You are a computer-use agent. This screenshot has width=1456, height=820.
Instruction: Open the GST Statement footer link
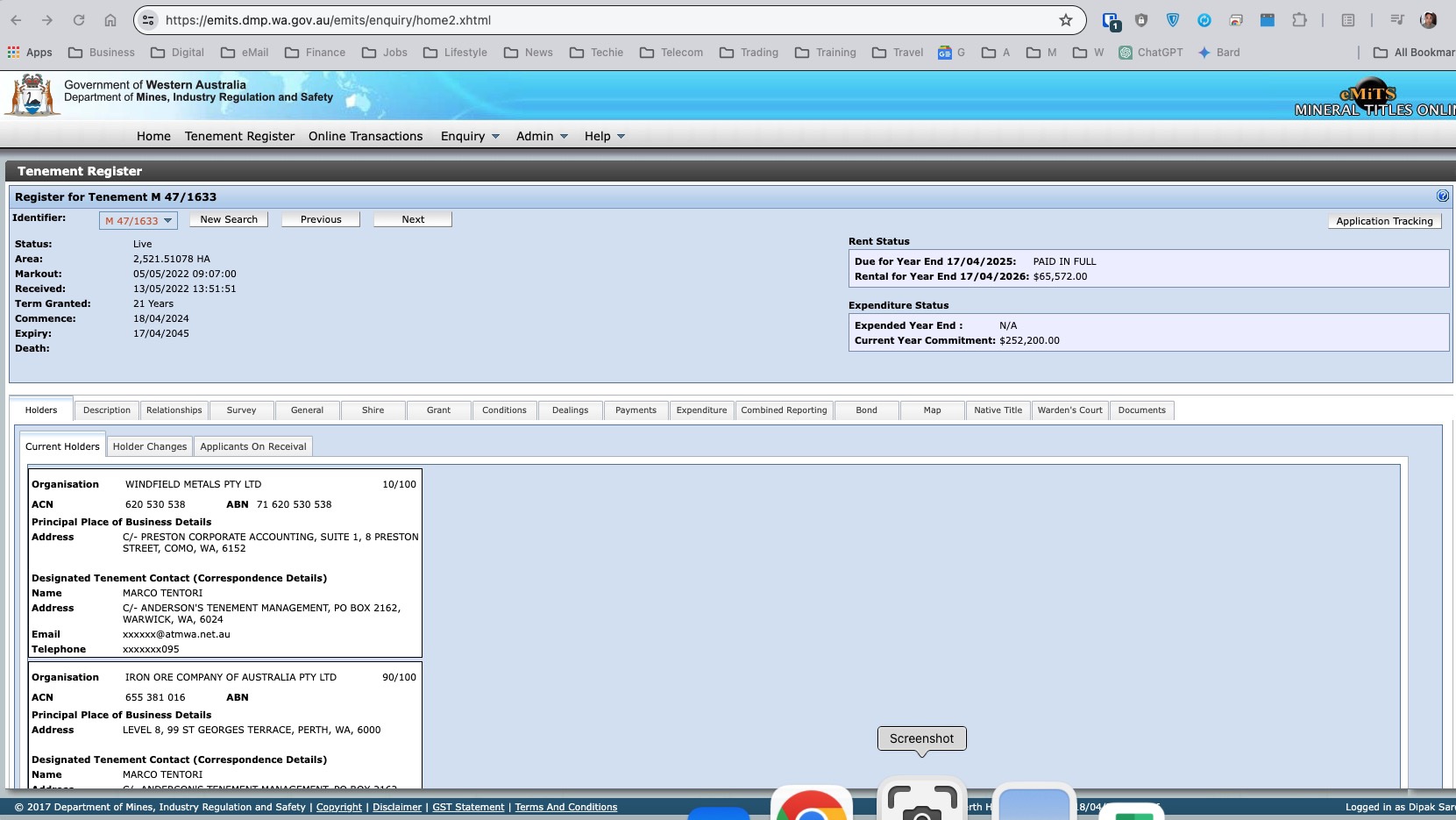pyautogui.click(x=468, y=807)
